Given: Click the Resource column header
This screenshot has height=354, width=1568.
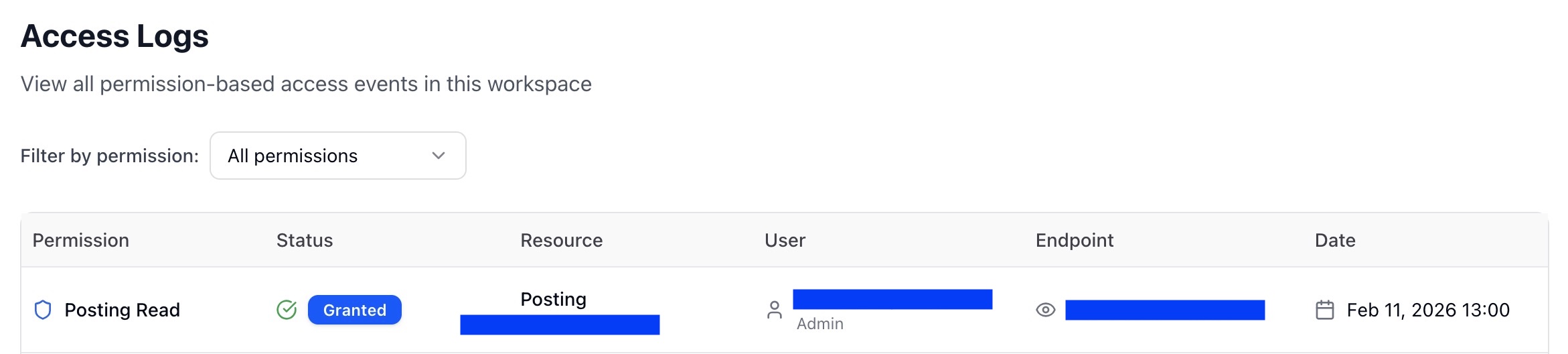Looking at the screenshot, I should coord(561,240).
